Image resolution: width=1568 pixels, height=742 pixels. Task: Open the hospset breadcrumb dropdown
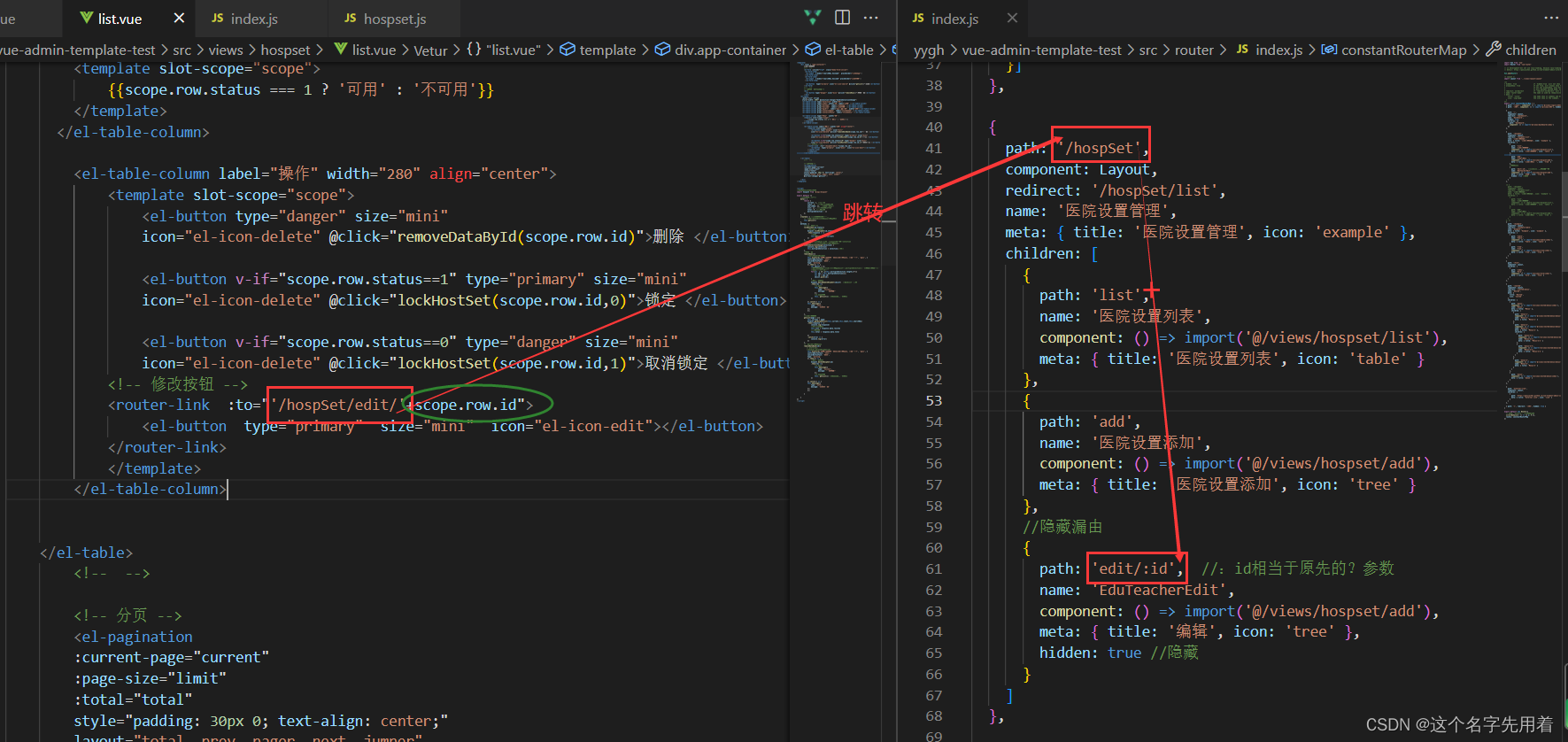point(285,50)
